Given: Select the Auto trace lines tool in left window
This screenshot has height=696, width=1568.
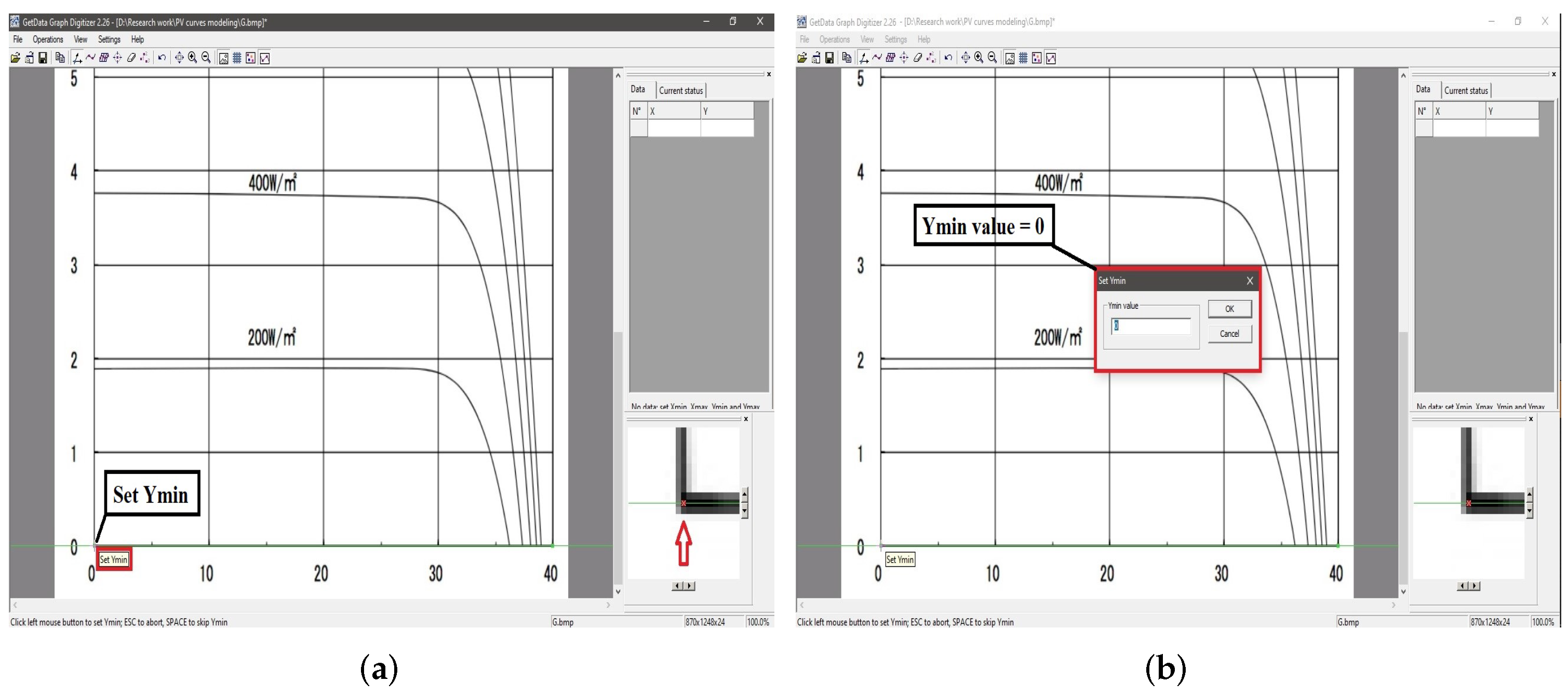Looking at the screenshot, I should [91, 58].
